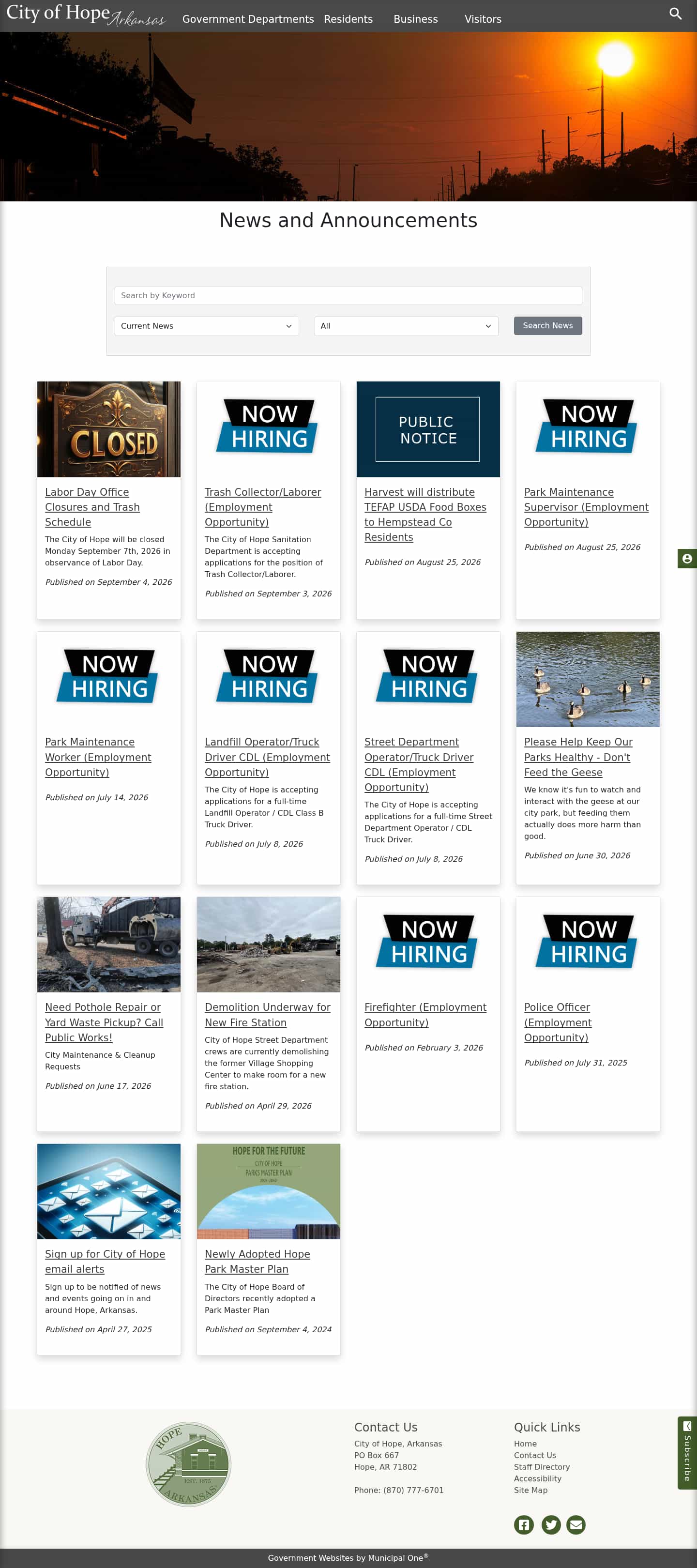Open Don't Feed the Geese article link
The width and height of the screenshot is (697, 1568).
pyautogui.click(x=578, y=757)
